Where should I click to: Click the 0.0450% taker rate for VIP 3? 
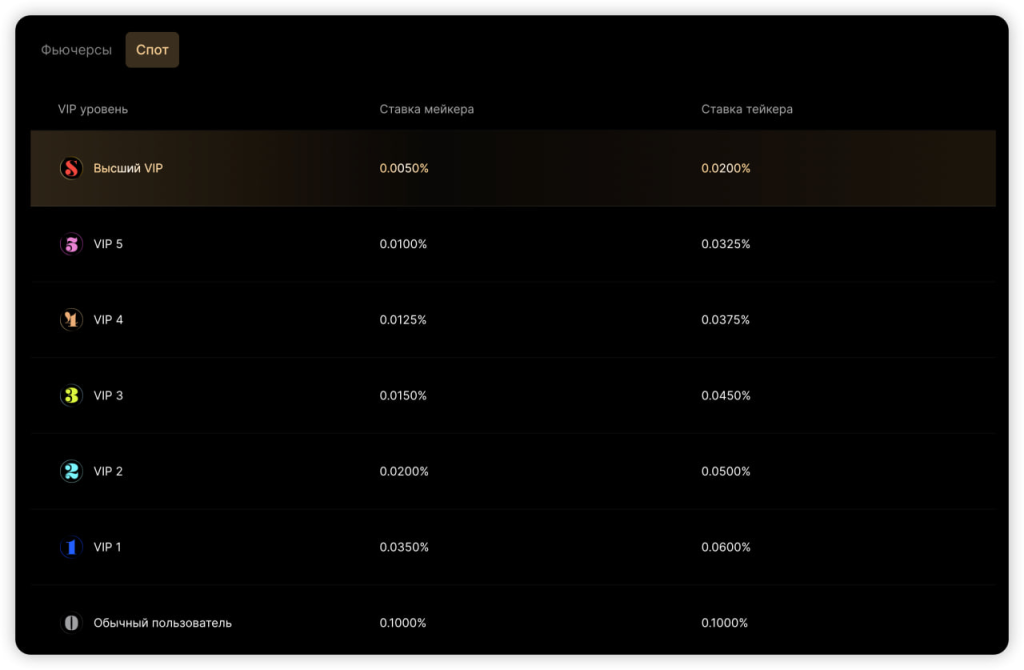pyautogui.click(x=725, y=396)
